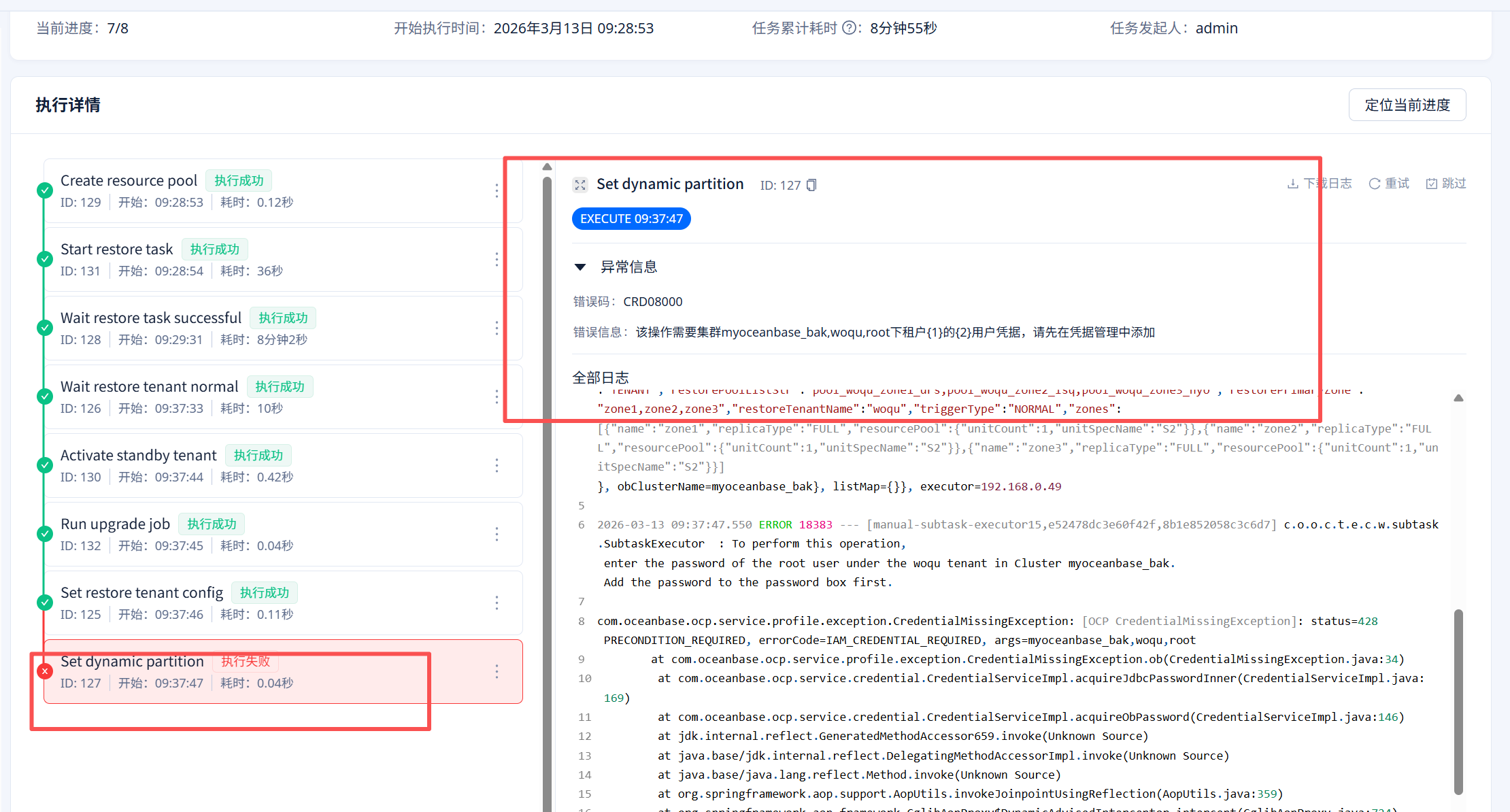This screenshot has width=1510, height=812.
Task: Click help icon next to 任务累计耗时
Action: point(849,28)
